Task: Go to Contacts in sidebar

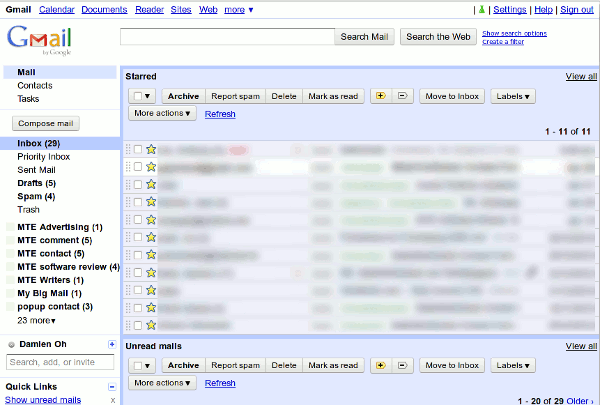Action: [x=35, y=85]
